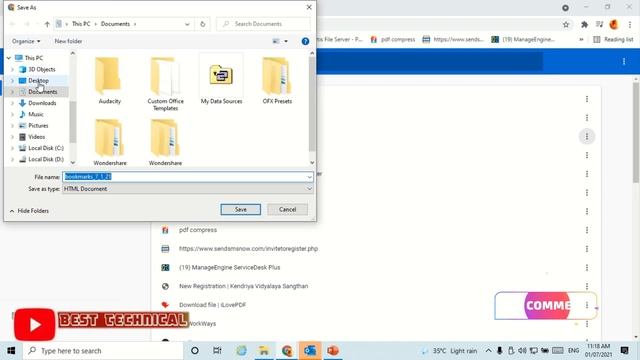Image resolution: width=640 pixels, height=360 pixels.
Task: Select the Audacity folder
Action: (109, 80)
